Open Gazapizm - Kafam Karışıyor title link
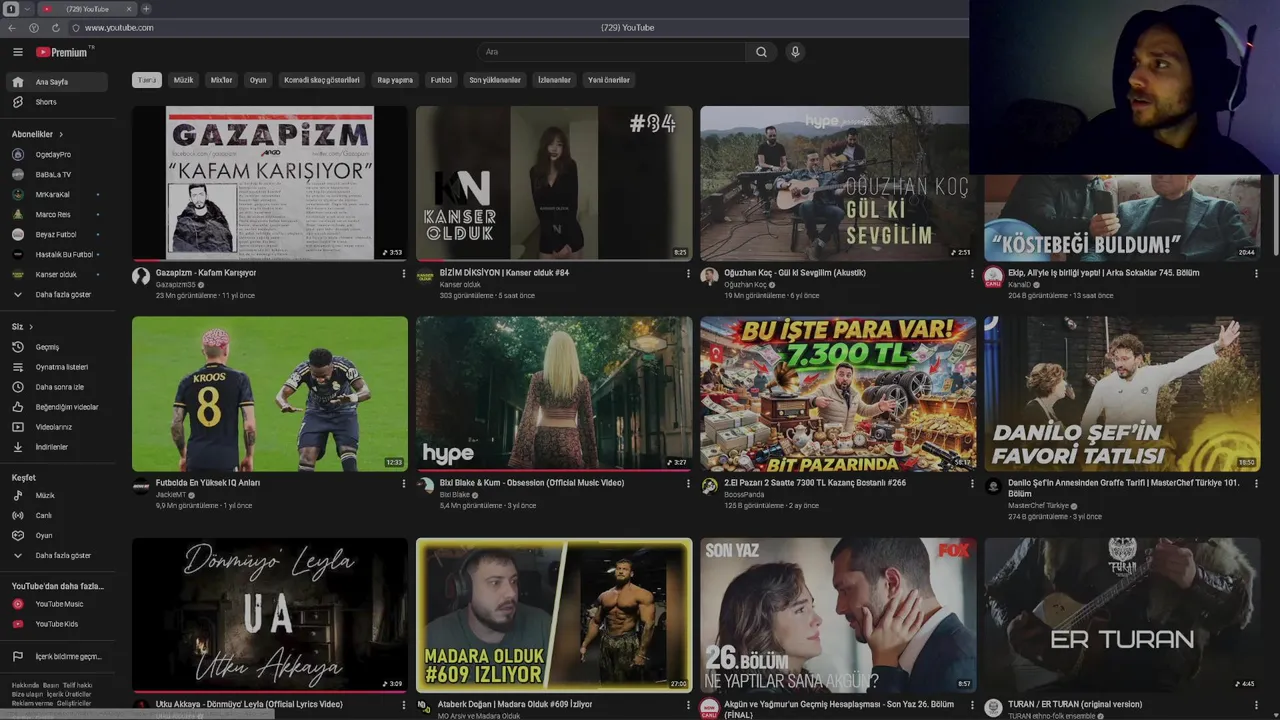The image size is (1280, 720). coord(206,273)
